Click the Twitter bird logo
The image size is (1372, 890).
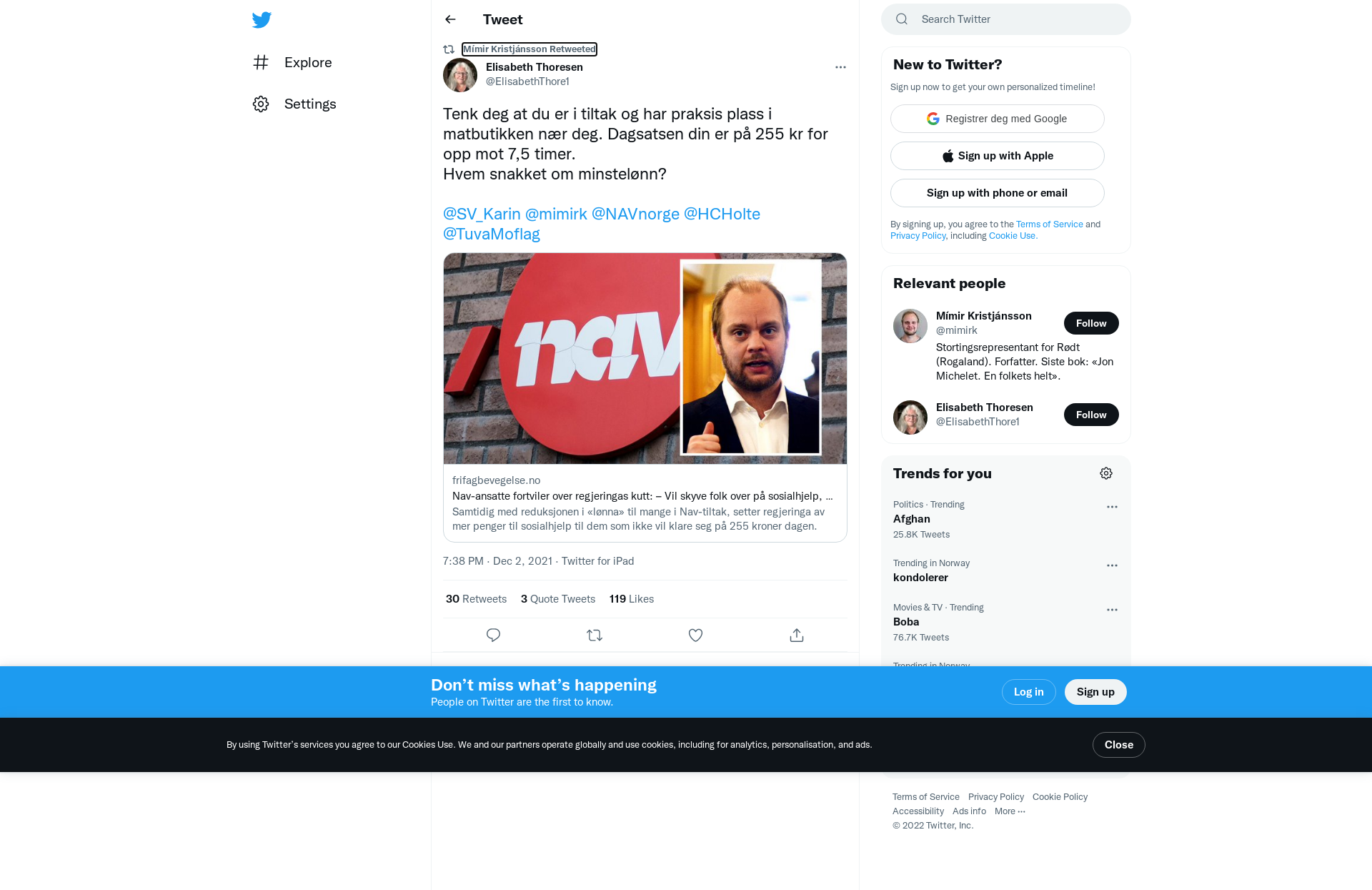(x=262, y=19)
